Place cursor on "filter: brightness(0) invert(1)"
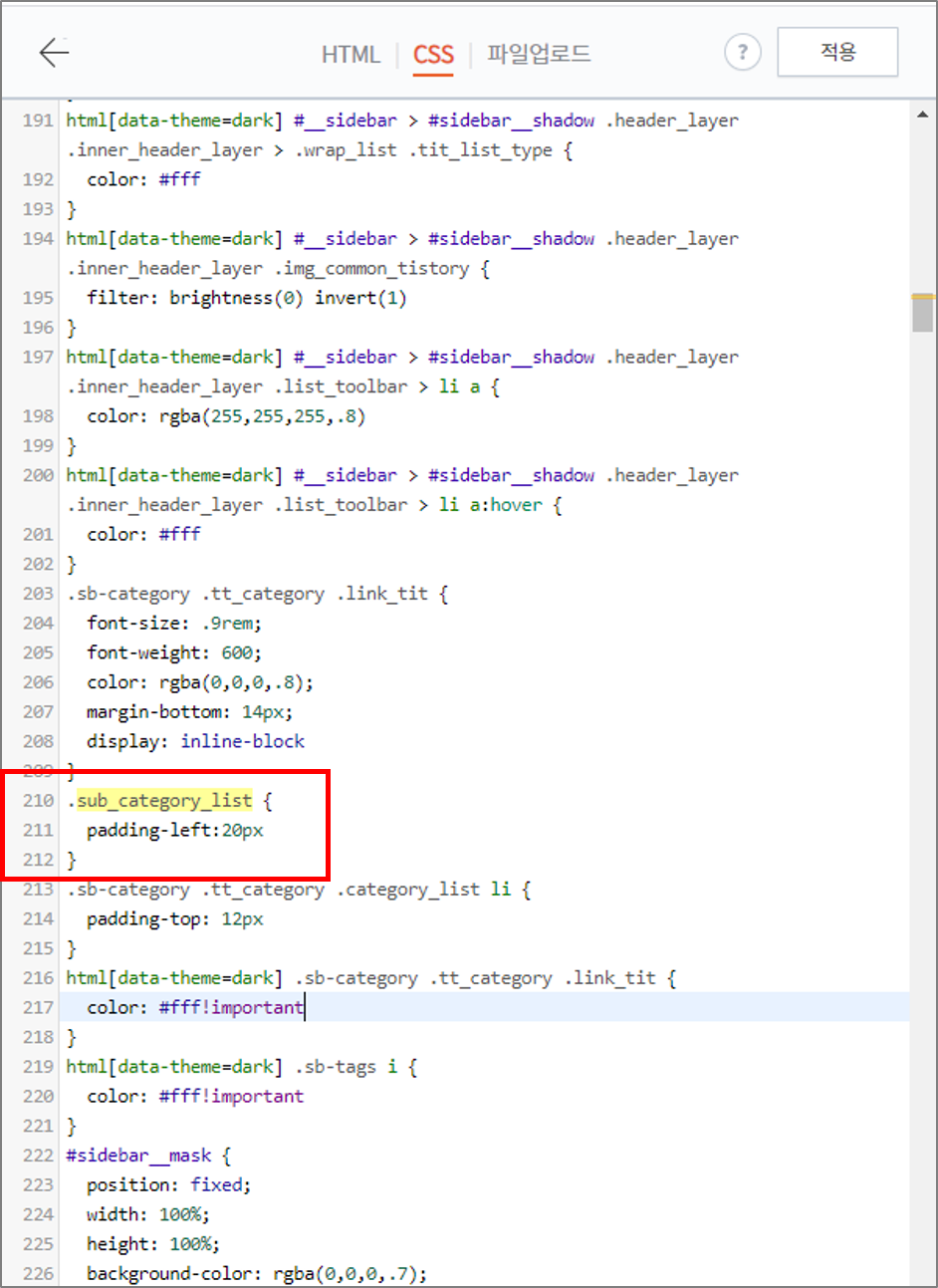 click(x=247, y=298)
